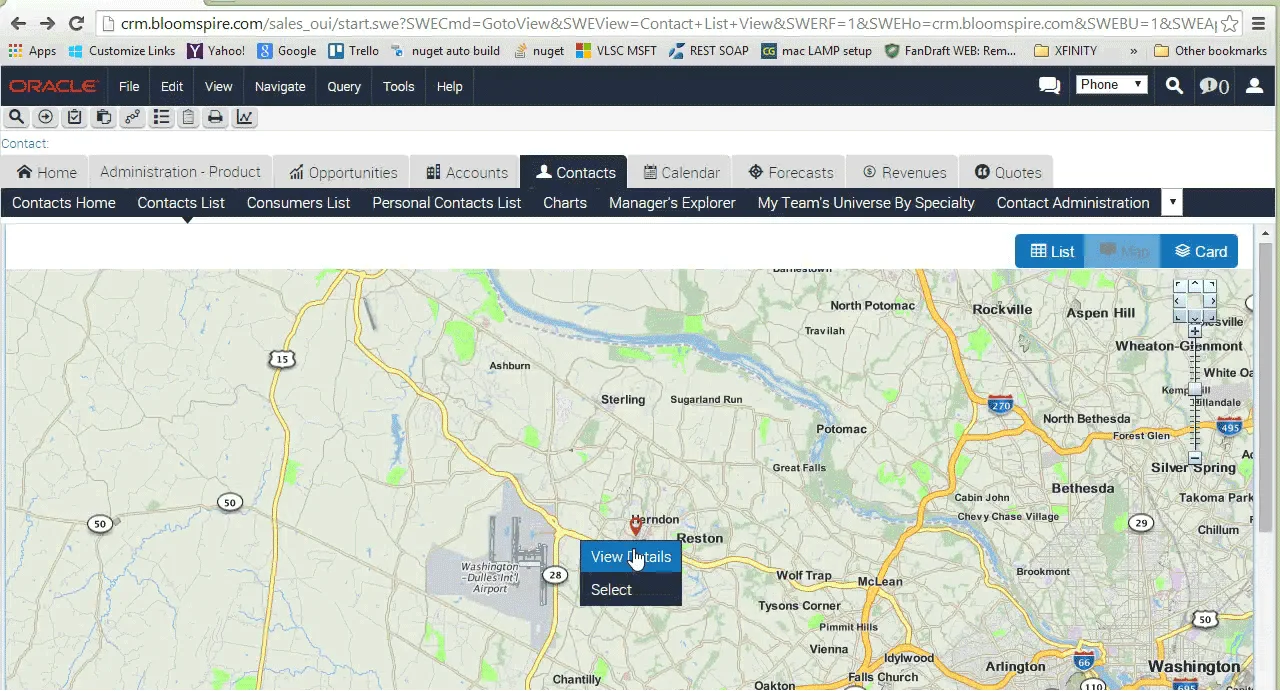
Task: Open the line chart icon in toolbar
Action: (244, 117)
